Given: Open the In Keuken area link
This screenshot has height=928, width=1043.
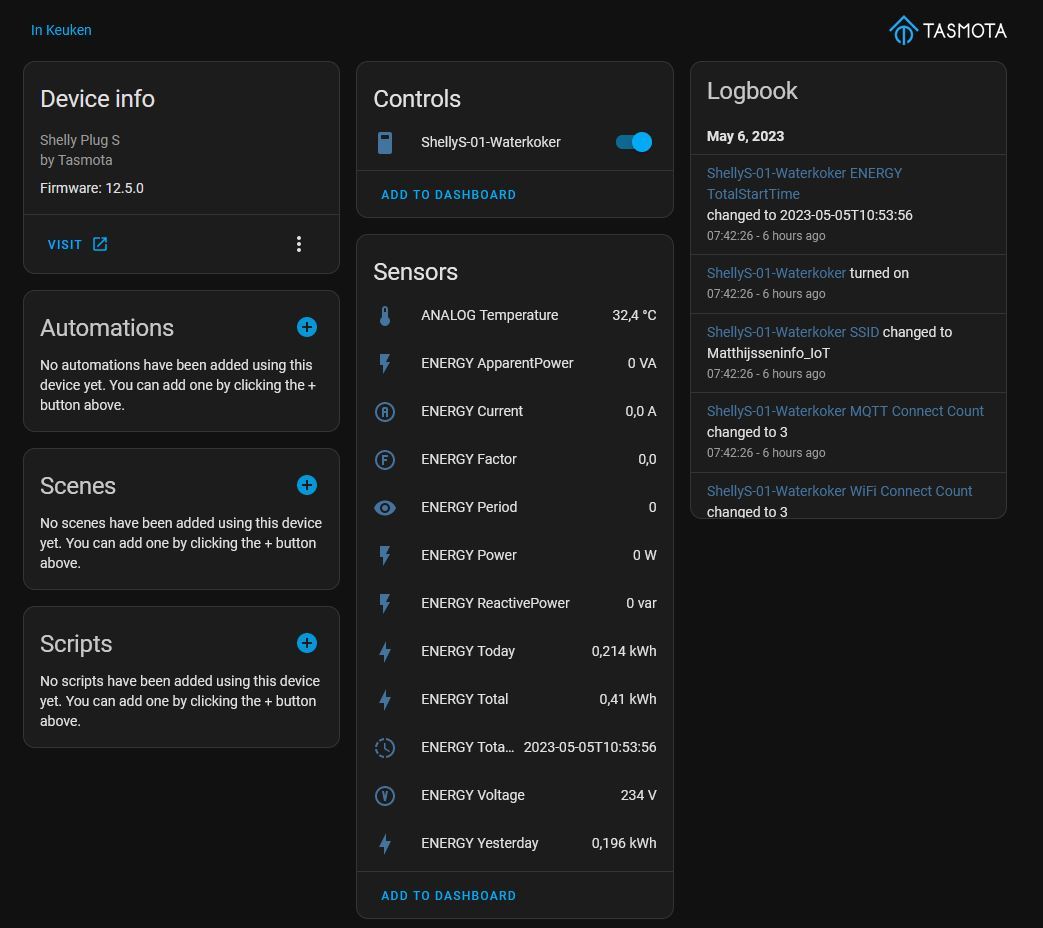Looking at the screenshot, I should 61,30.
